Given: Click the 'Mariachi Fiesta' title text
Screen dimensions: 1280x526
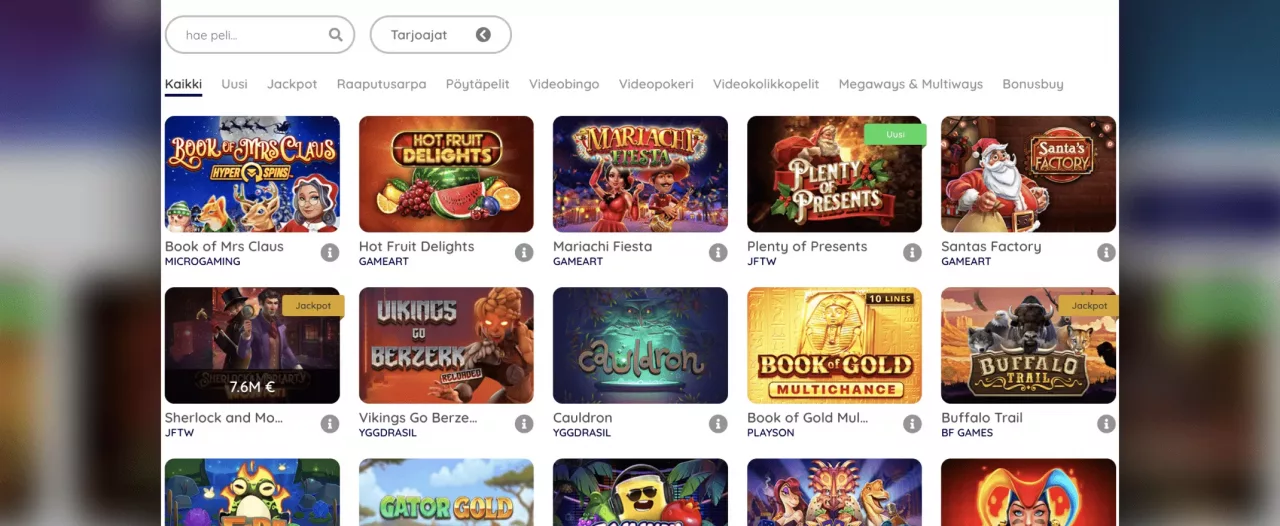Looking at the screenshot, I should pos(602,246).
